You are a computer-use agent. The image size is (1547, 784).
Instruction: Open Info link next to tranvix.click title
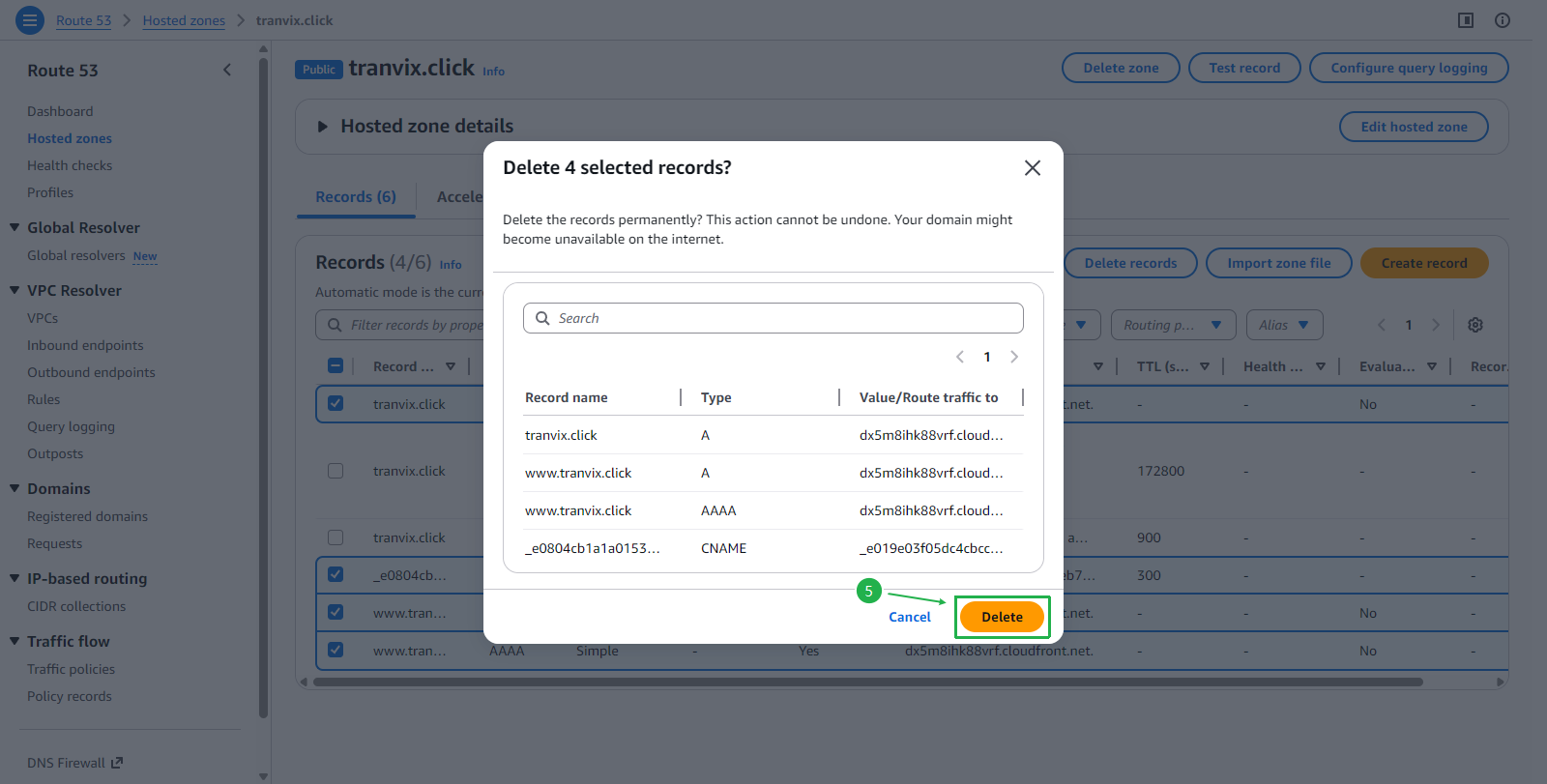pos(493,72)
